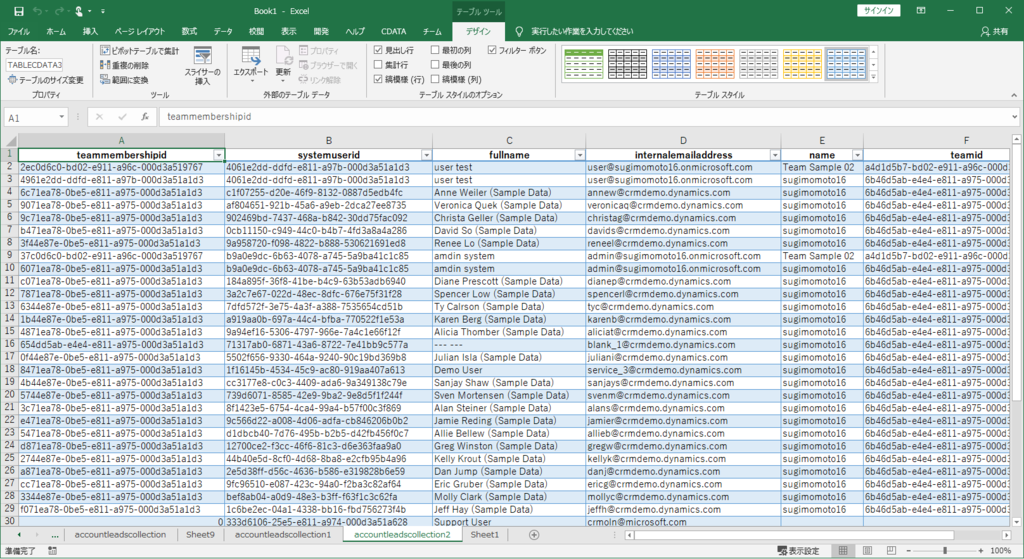The width and height of the screenshot is (1024, 559).
Task: Click the insert function fx icon
Action: (145, 117)
